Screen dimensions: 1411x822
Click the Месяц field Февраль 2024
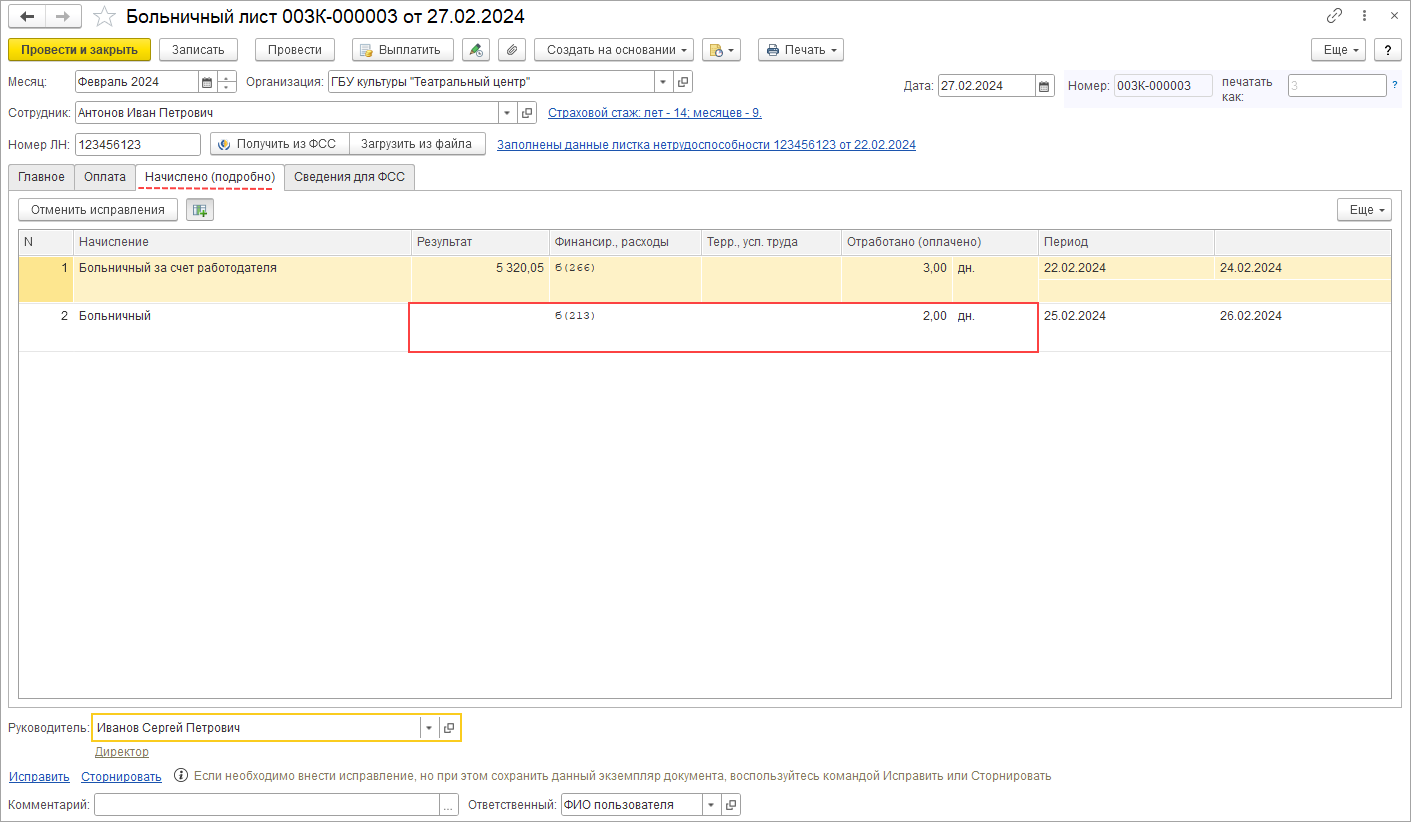(x=137, y=82)
